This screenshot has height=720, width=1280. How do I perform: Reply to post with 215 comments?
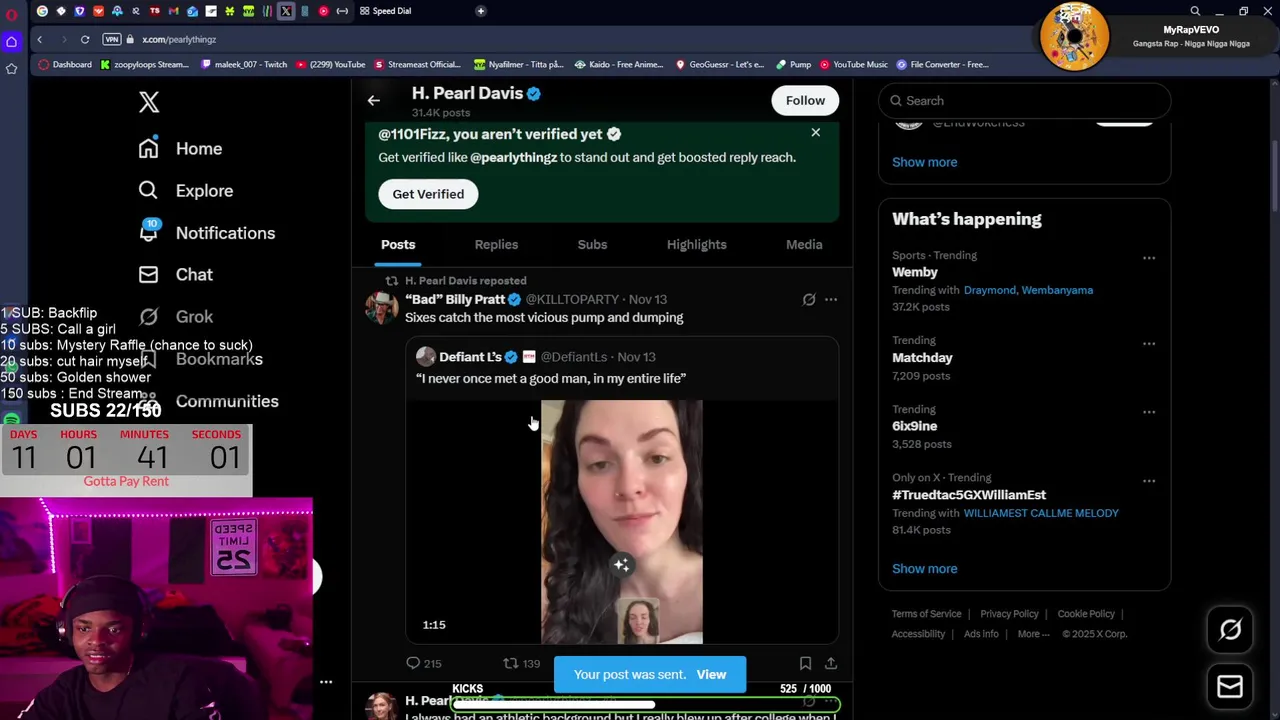[423, 663]
